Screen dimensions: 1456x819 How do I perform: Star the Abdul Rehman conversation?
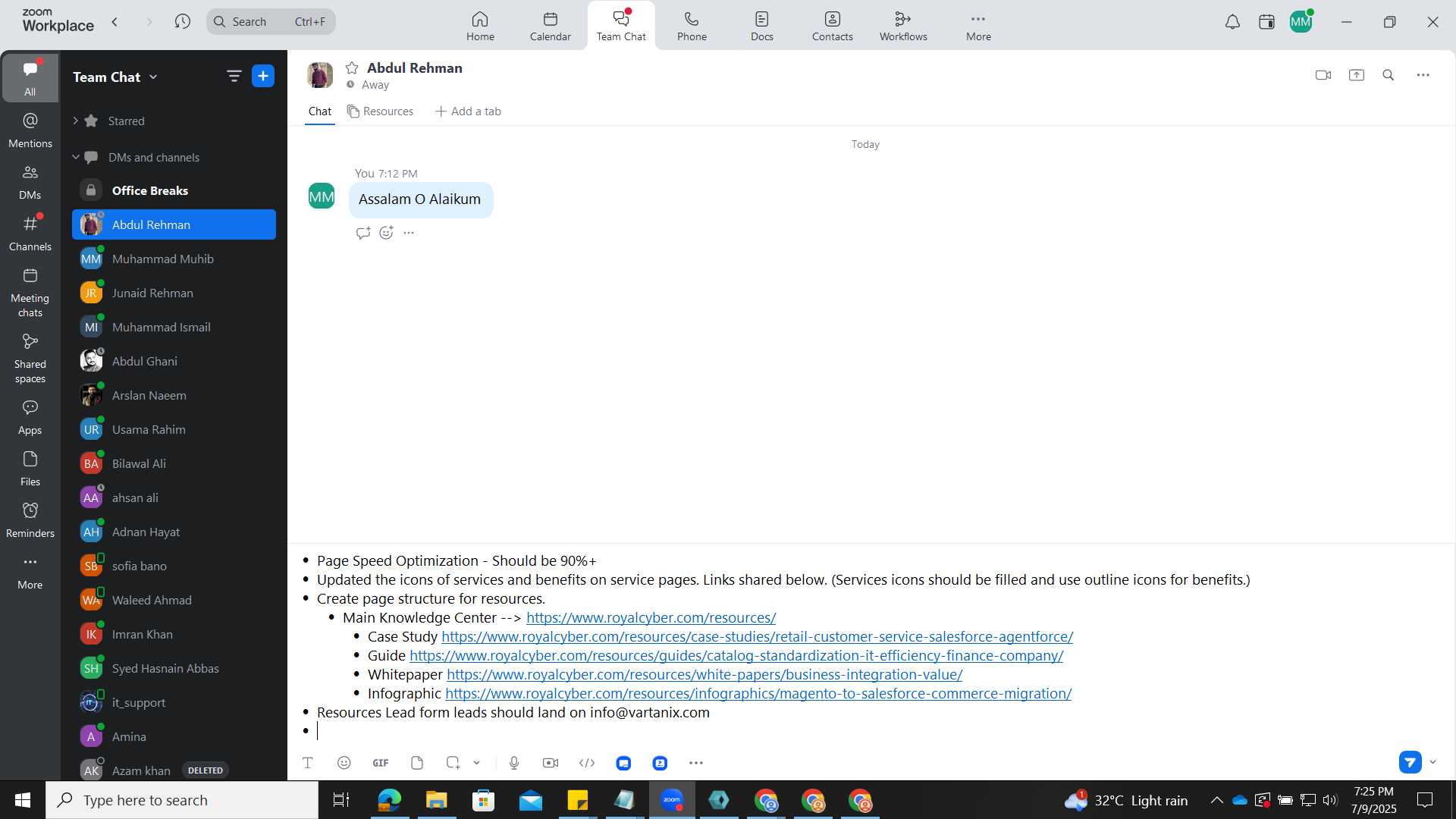[352, 68]
